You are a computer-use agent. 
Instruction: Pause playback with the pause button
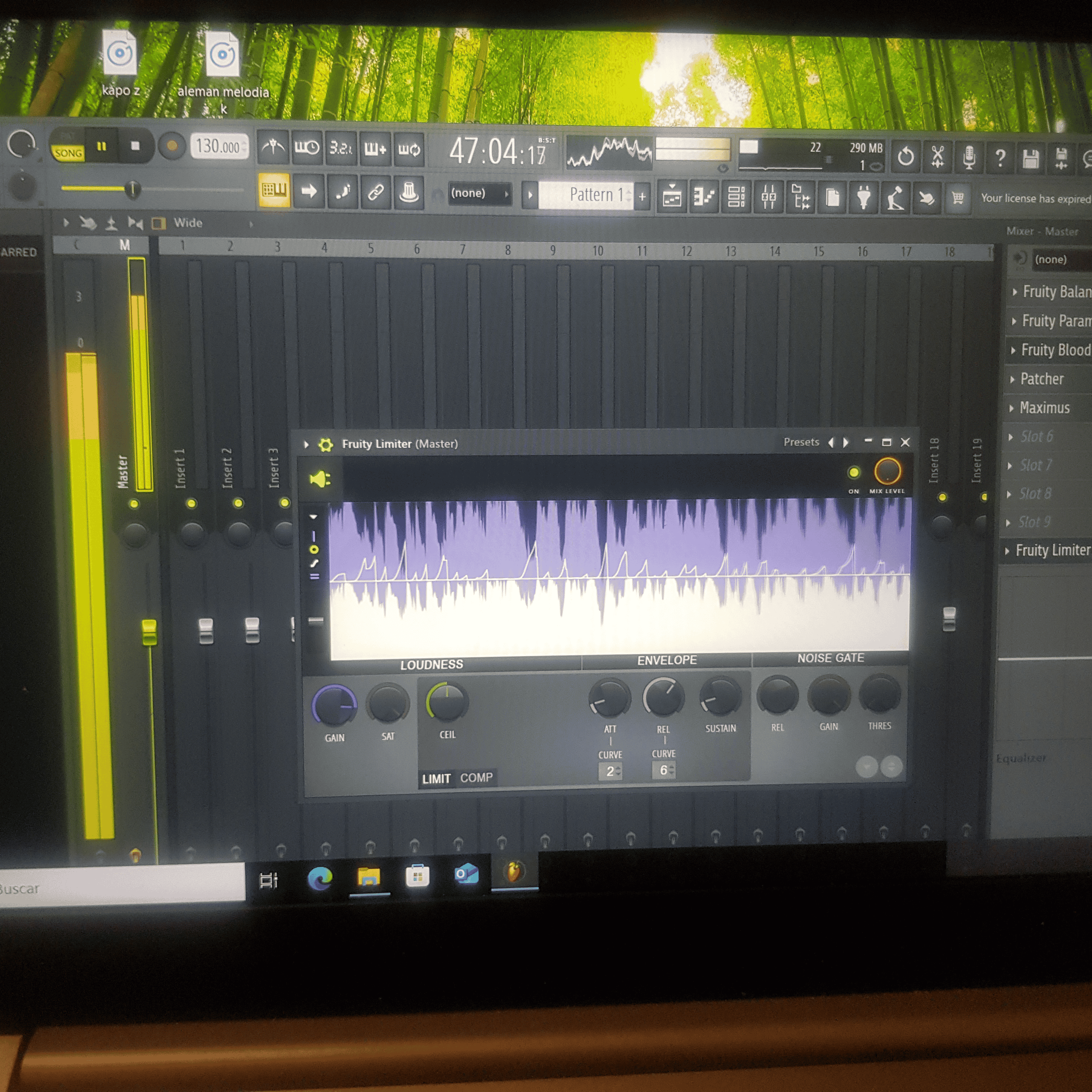coord(102,146)
